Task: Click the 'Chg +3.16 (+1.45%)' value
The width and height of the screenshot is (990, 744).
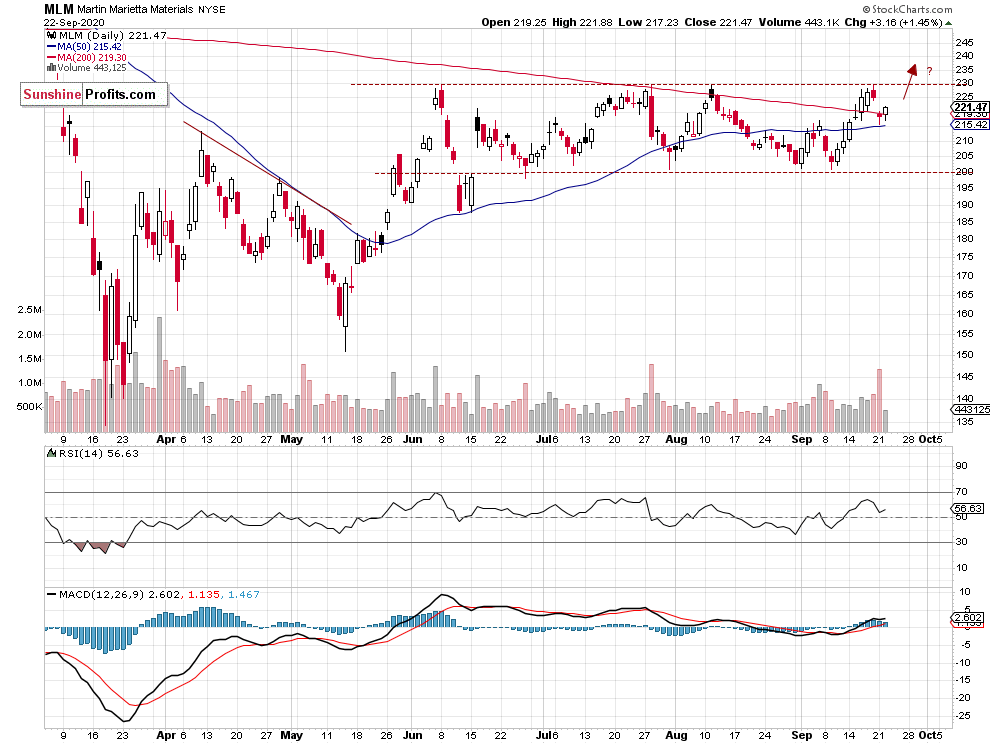Action: [893, 22]
